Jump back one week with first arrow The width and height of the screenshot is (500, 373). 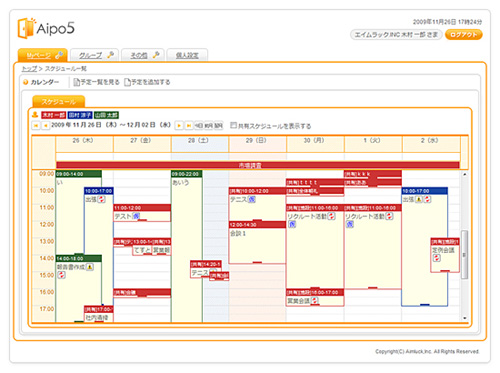click(36, 126)
